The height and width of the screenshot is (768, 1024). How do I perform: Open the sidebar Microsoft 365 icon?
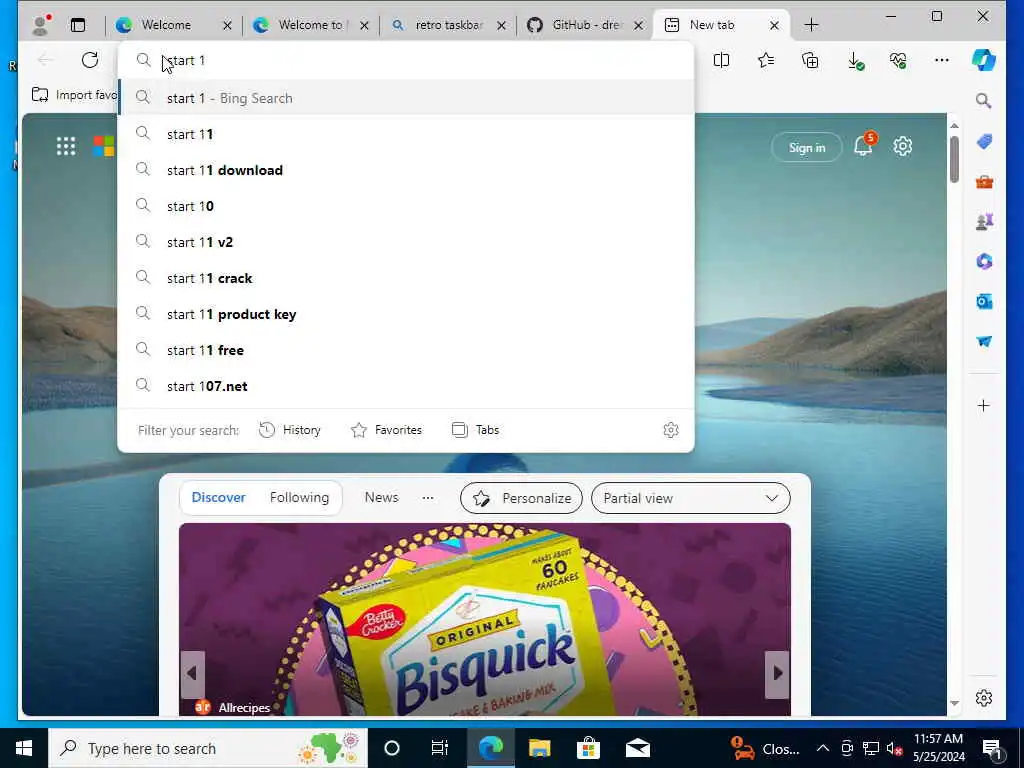coord(984,262)
